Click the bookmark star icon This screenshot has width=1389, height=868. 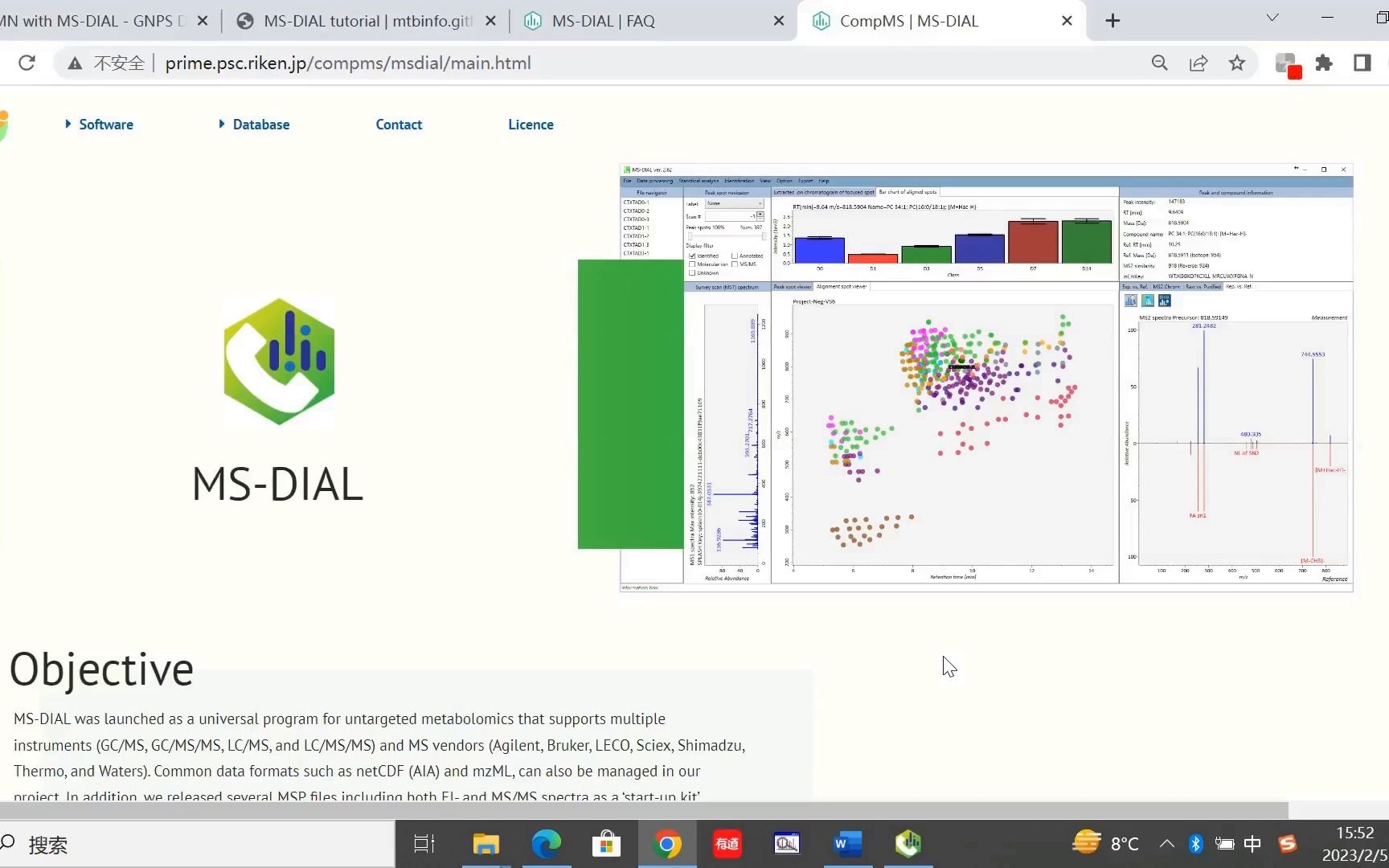(x=1237, y=63)
